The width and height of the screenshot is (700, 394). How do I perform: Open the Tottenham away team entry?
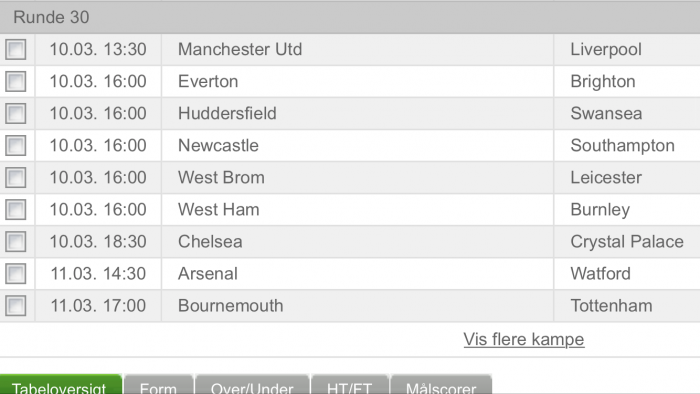click(611, 306)
